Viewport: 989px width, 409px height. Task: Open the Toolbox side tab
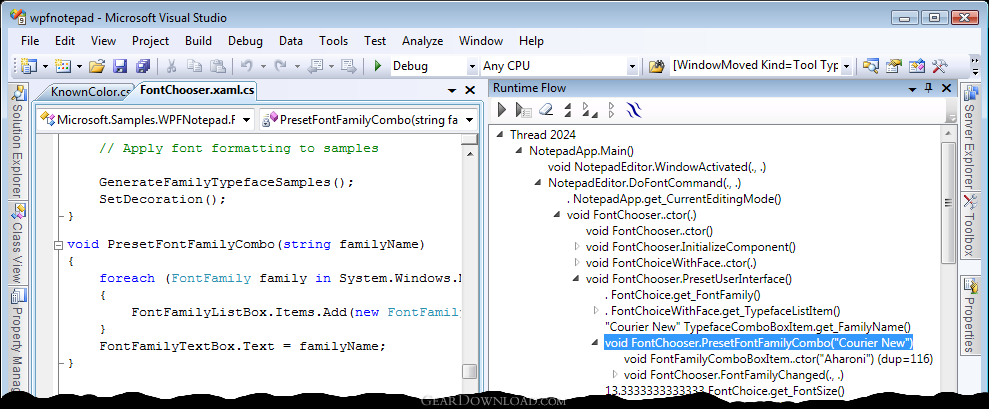[969, 225]
